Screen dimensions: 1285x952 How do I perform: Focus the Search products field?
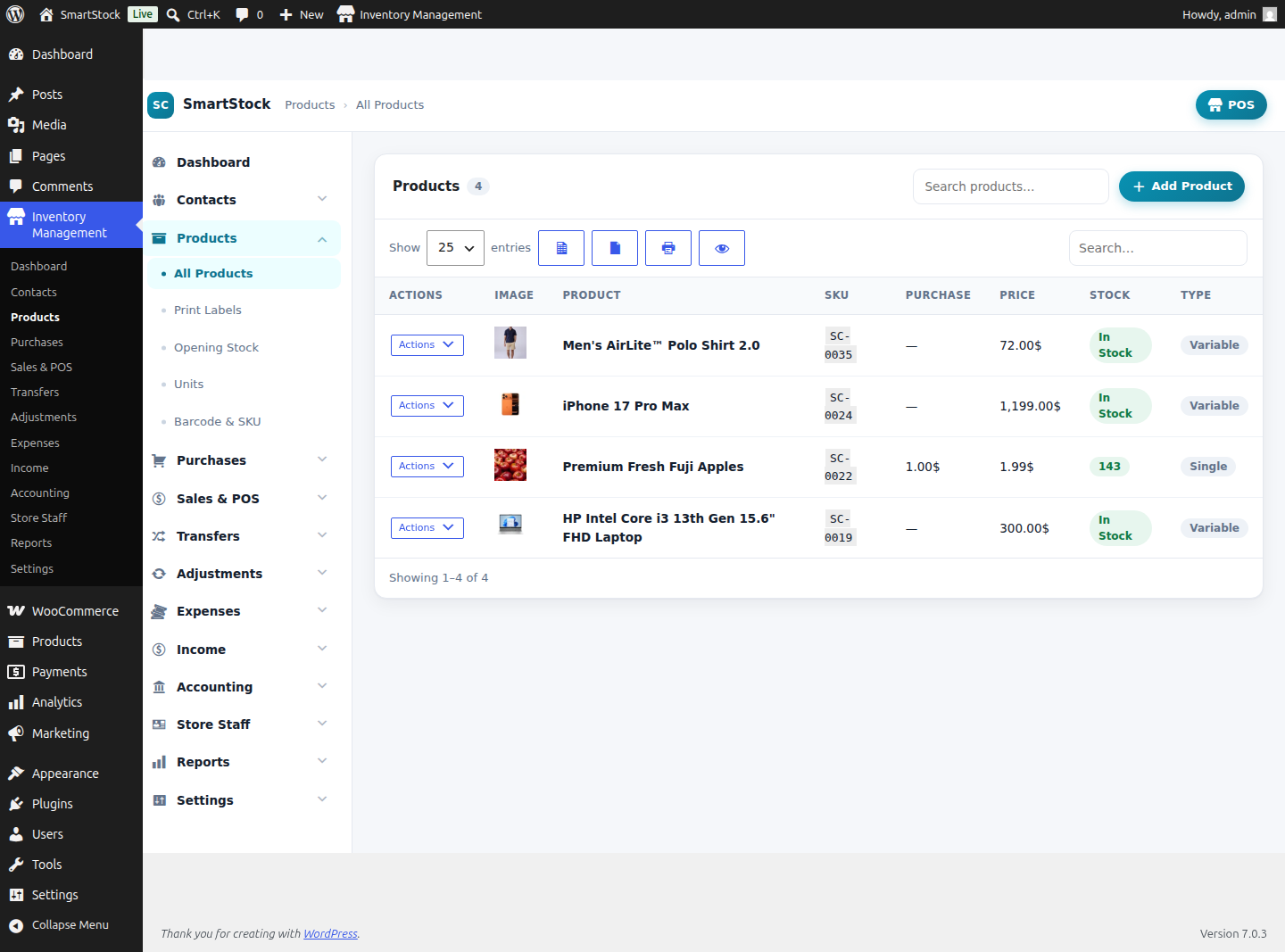1010,186
